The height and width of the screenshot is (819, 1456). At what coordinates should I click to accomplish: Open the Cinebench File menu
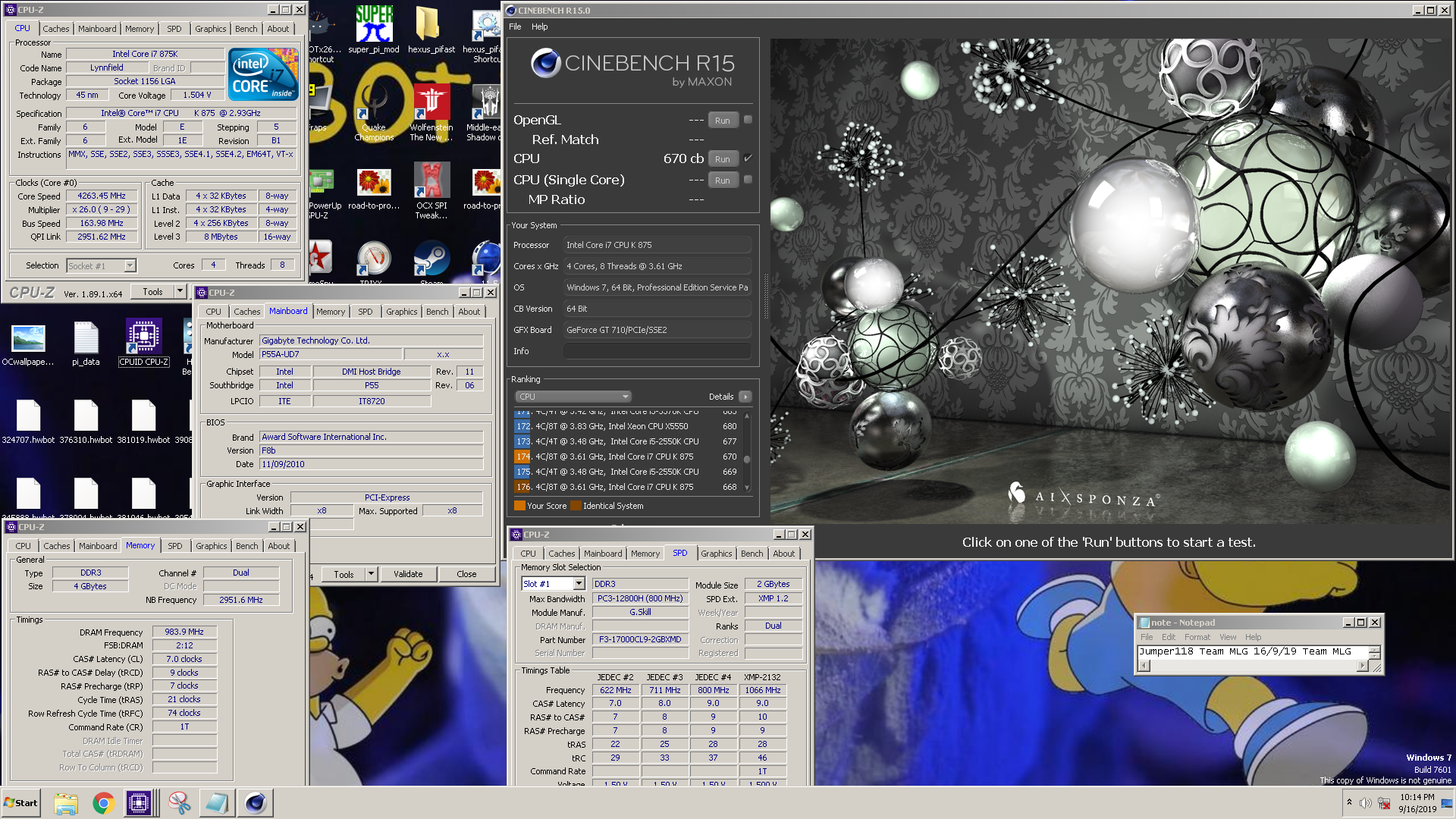coord(515,27)
